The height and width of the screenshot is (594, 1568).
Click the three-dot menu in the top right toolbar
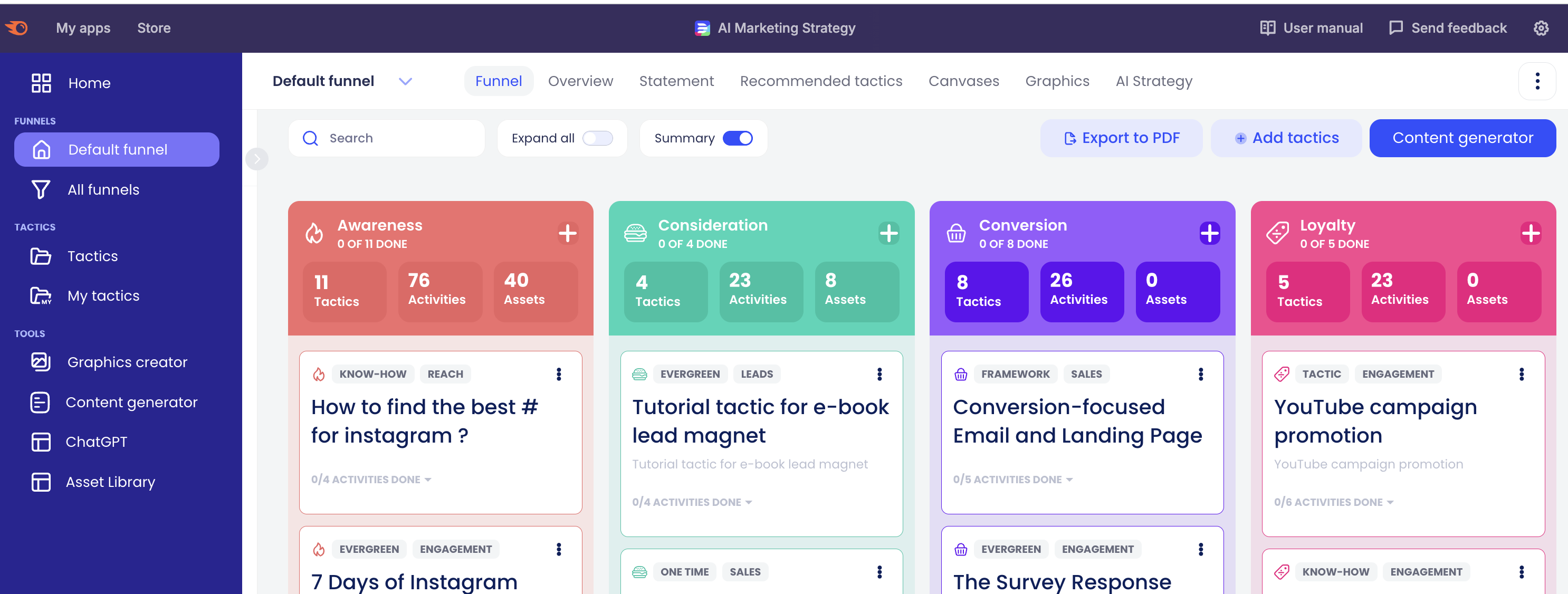[x=1537, y=80]
